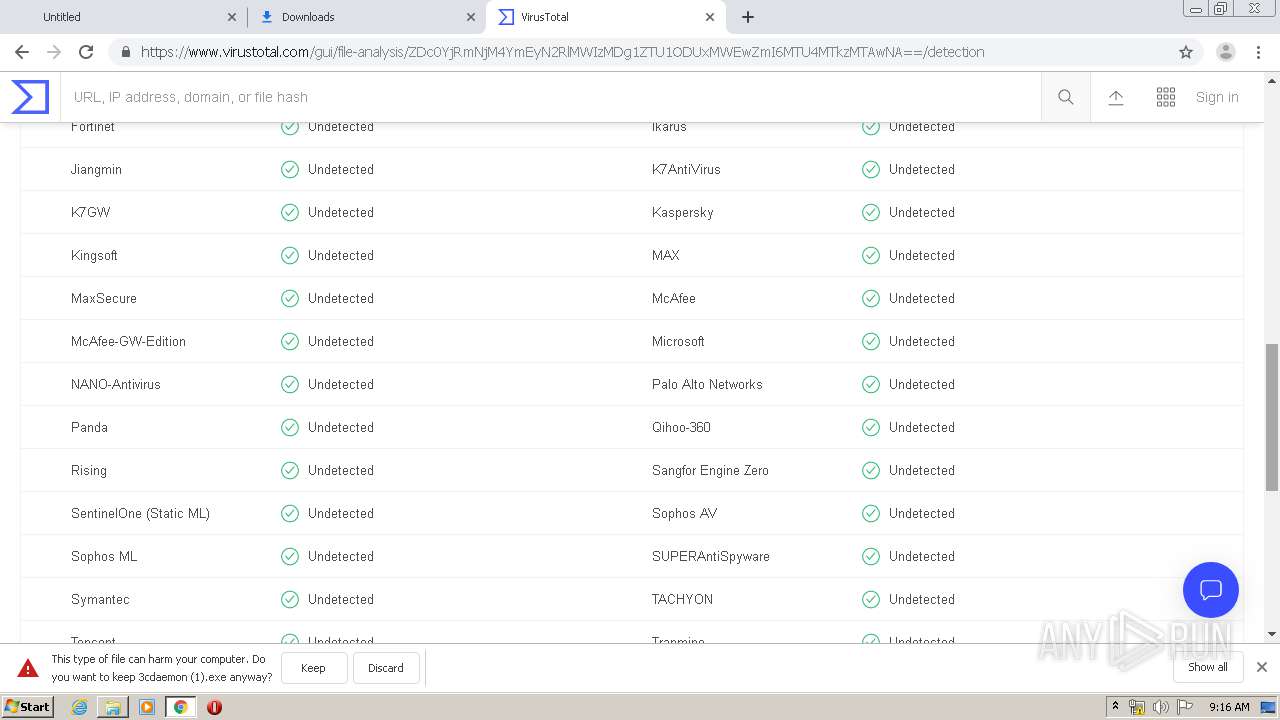Discard the 3cdaemon download
Image resolution: width=1280 pixels, height=720 pixels.
385,668
